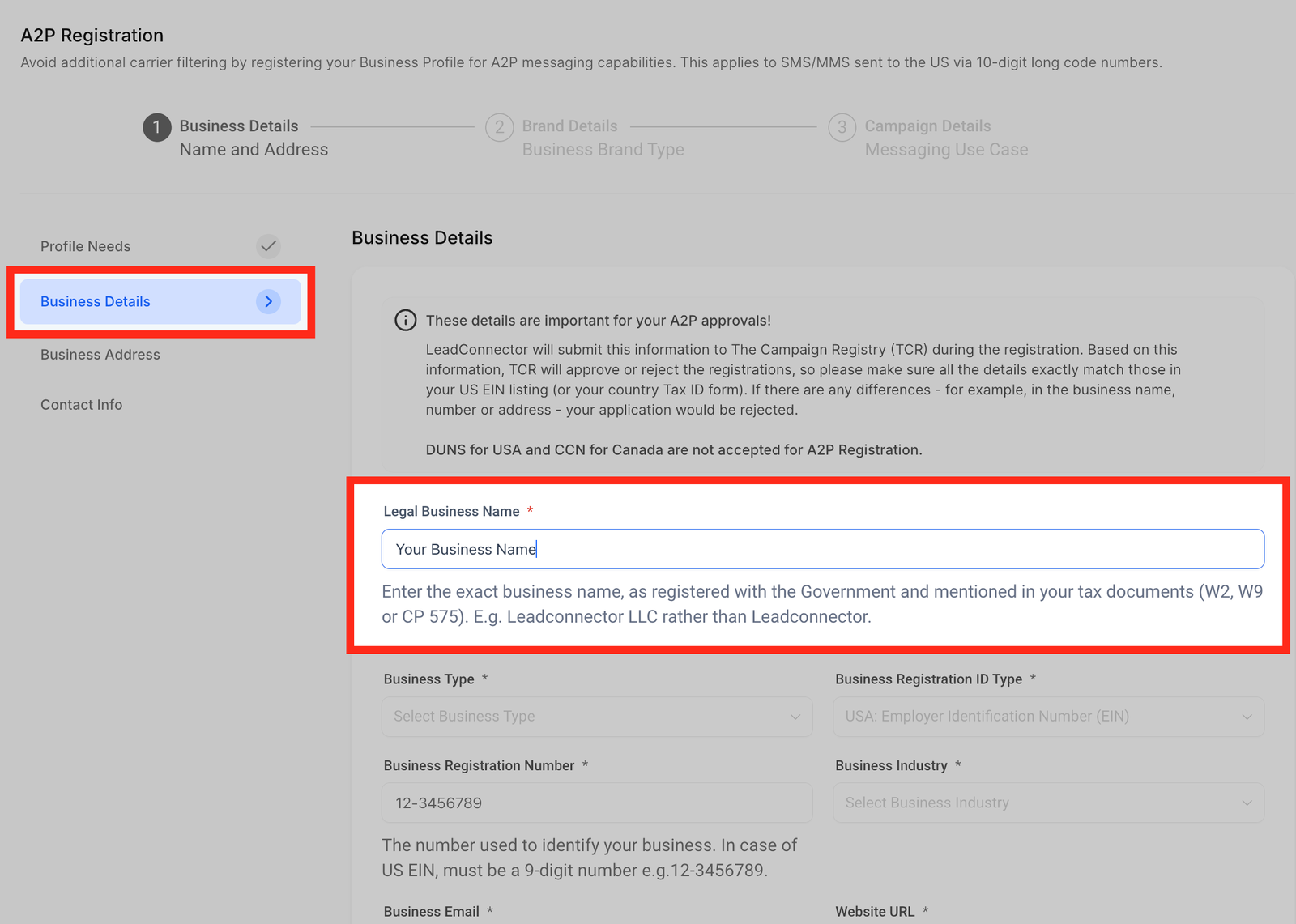
Task: Click the Legal Business Name input field
Action: [822, 549]
